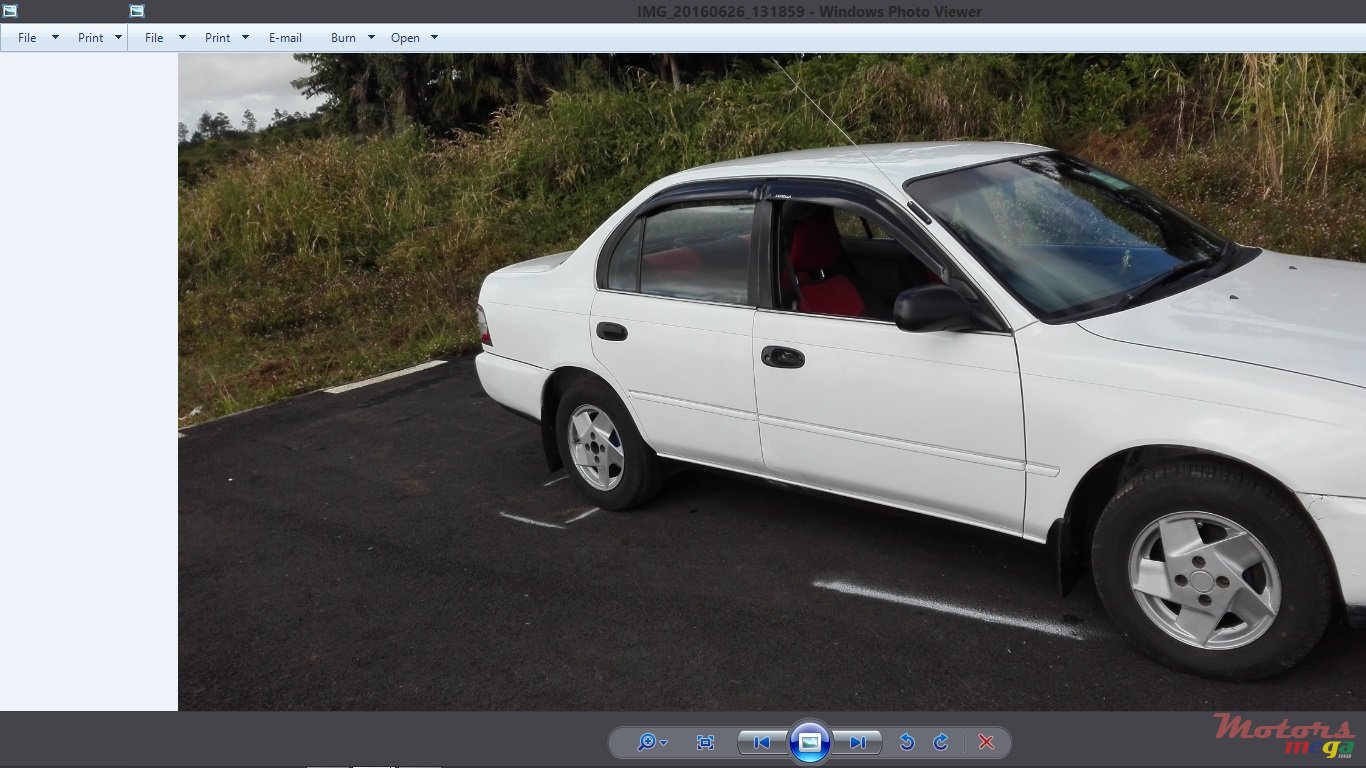Go to the next picture
Screen dimensions: 1366x768
coord(858,742)
